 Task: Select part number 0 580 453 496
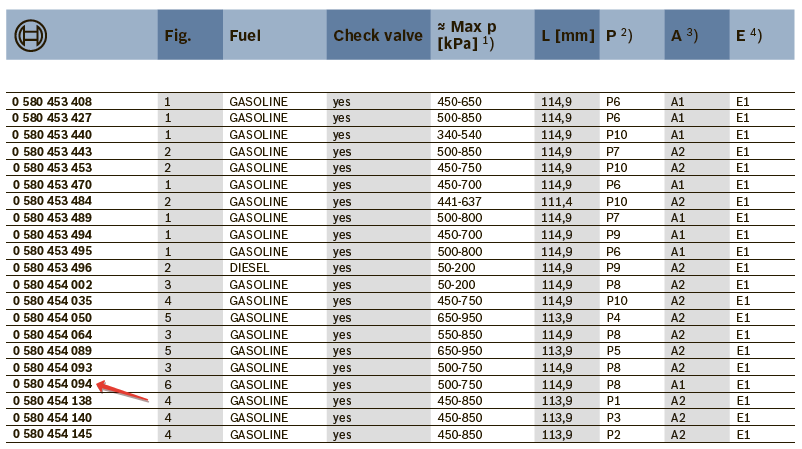pos(52,268)
